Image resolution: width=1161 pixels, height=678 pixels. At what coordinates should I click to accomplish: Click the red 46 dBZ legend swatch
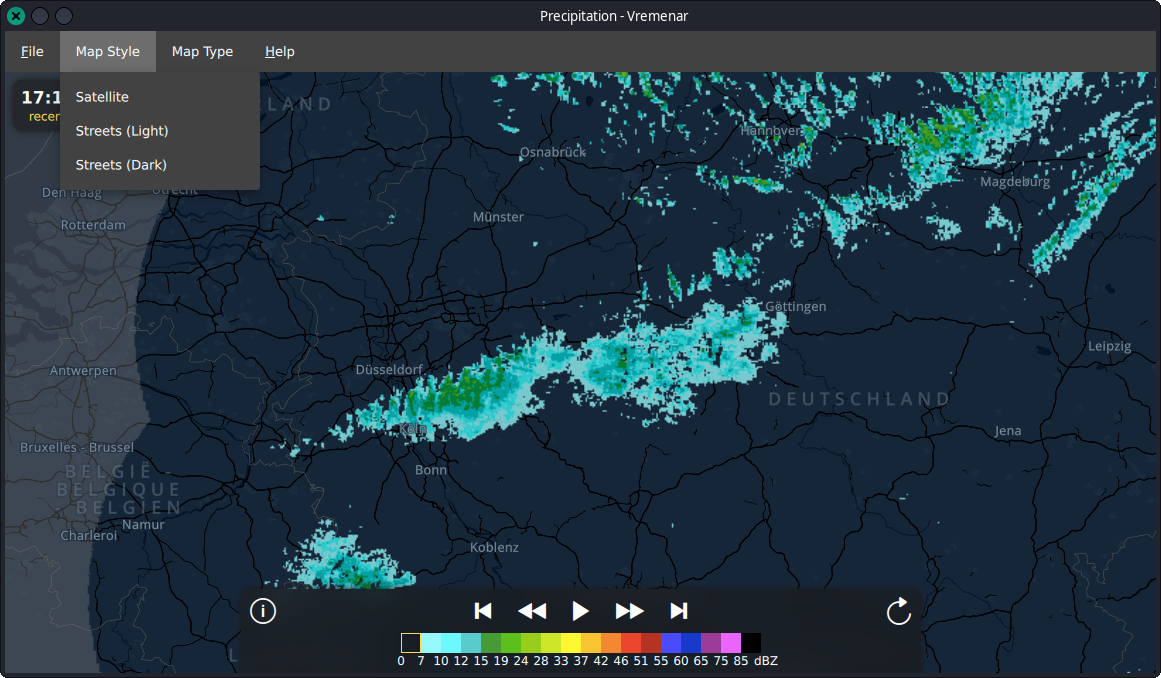point(631,643)
